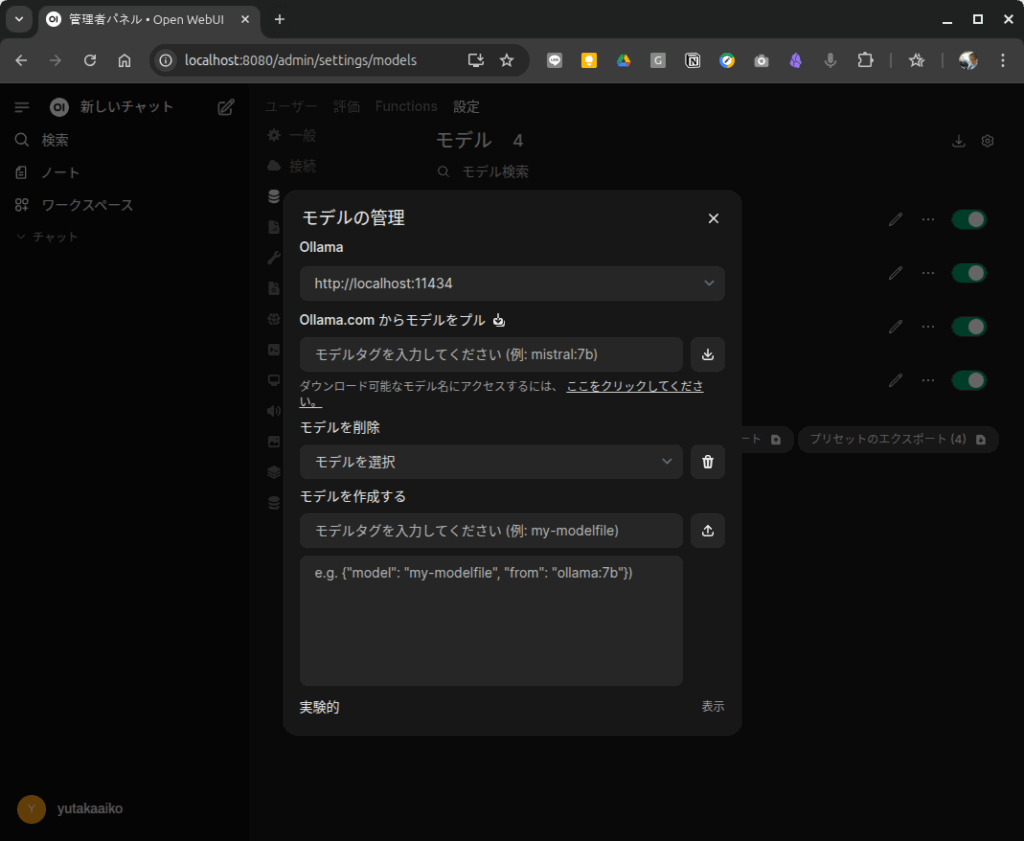Click 表示 to show experimental options
Screen dimensions: 1024x841
712,706
